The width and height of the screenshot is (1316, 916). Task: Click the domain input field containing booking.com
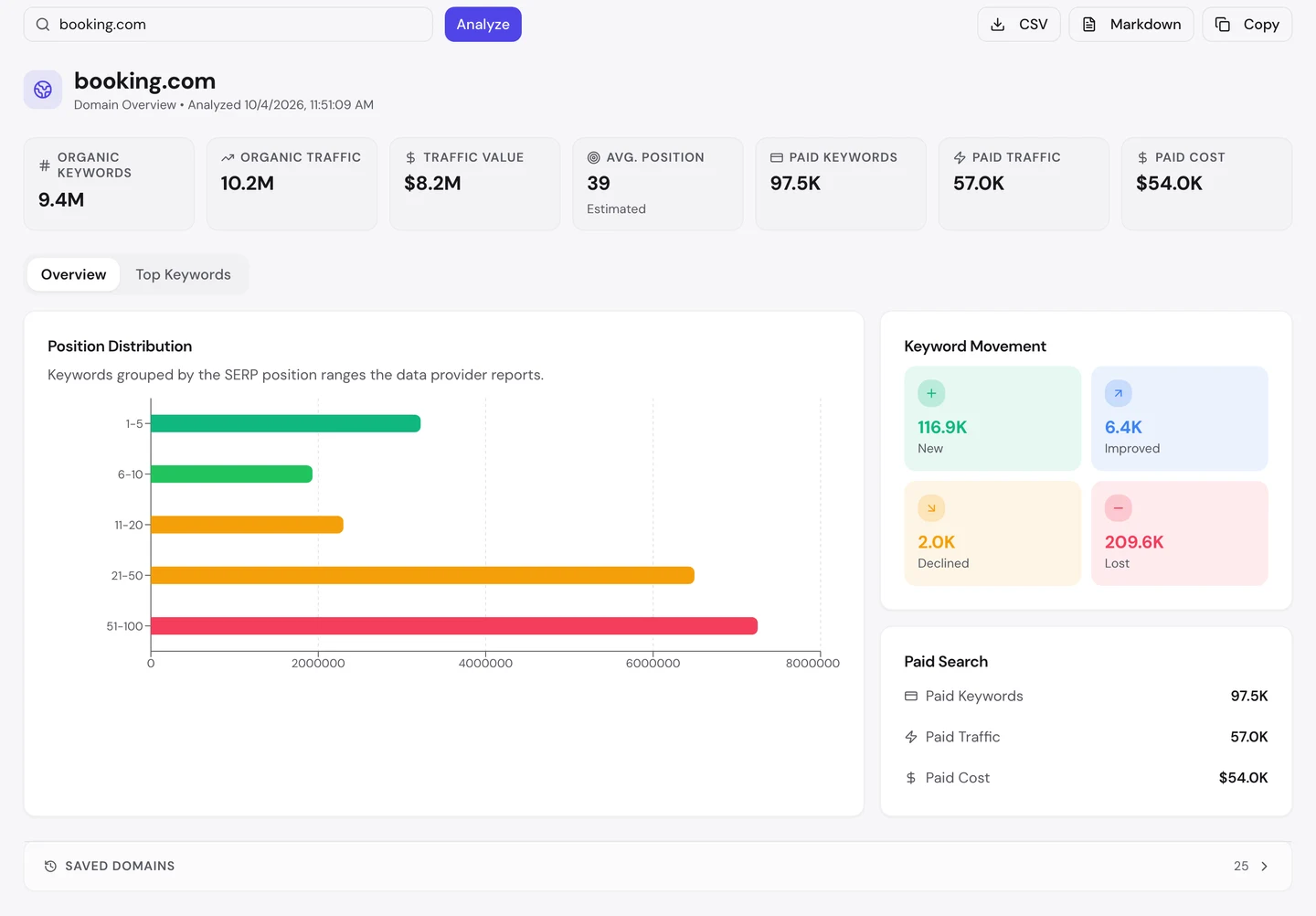pyautogui.click(x=228, y=25)
